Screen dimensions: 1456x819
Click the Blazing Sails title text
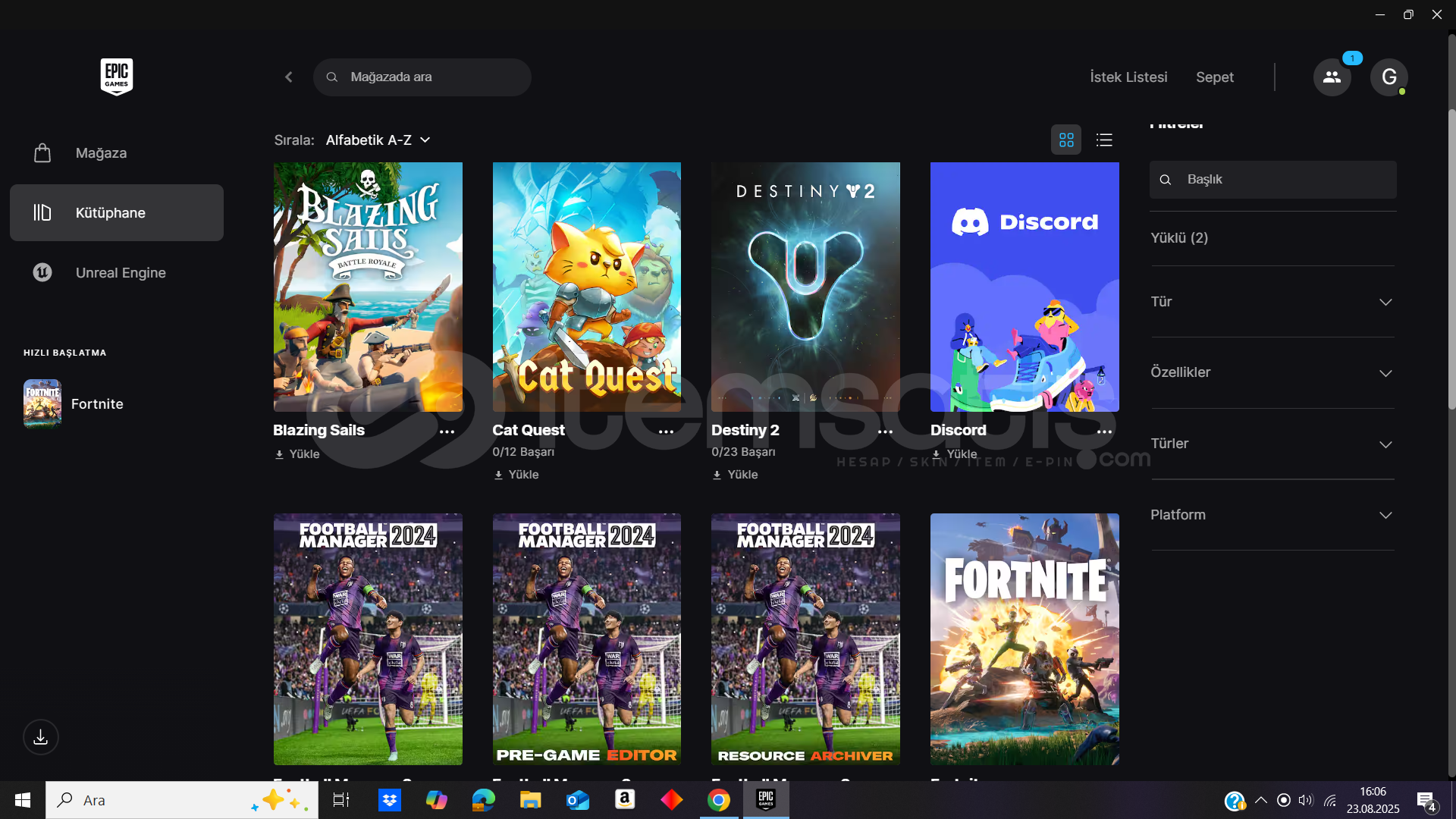(x=318, y=430)
